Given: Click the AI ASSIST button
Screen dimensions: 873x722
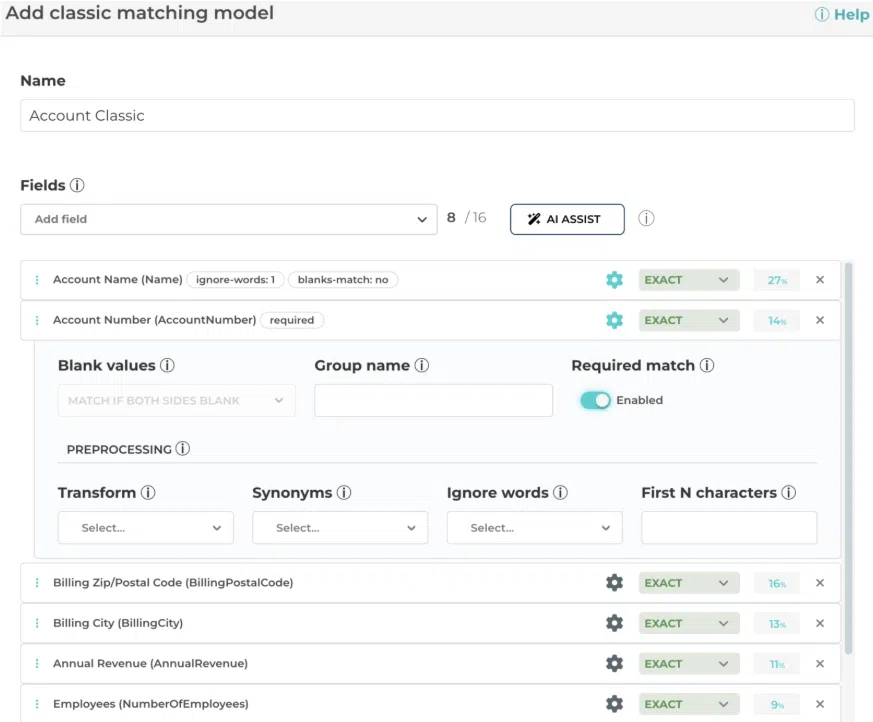Looking at the screenshot, I should (x=567, y=219).
